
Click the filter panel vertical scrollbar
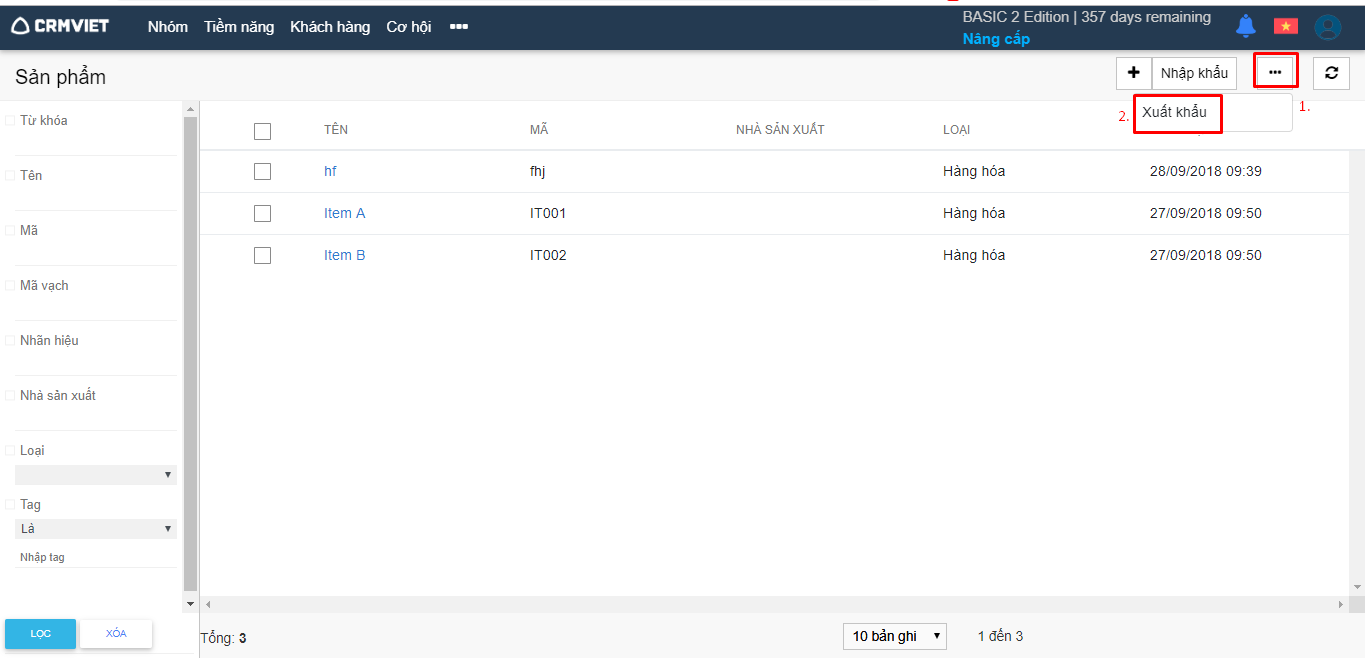click(190, 350)
